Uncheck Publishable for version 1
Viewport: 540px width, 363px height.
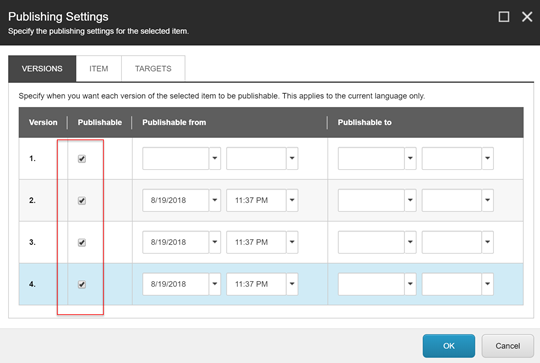[82, 159]
